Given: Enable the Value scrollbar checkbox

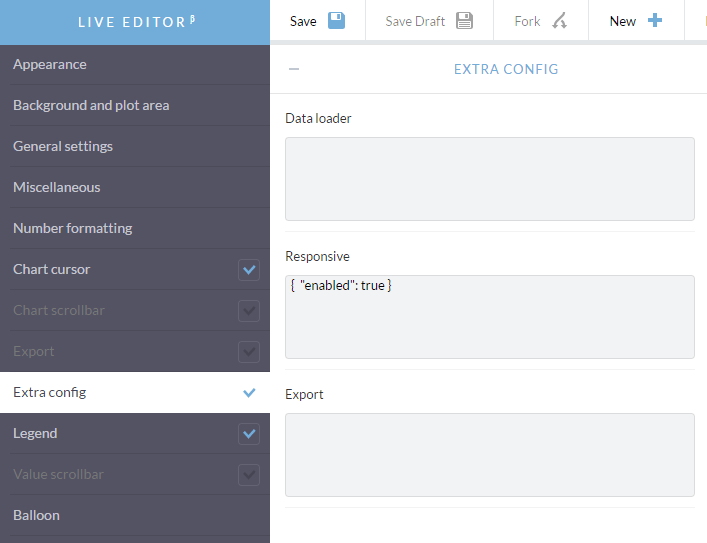Looking at the screenshot, I should pos(249,475).
